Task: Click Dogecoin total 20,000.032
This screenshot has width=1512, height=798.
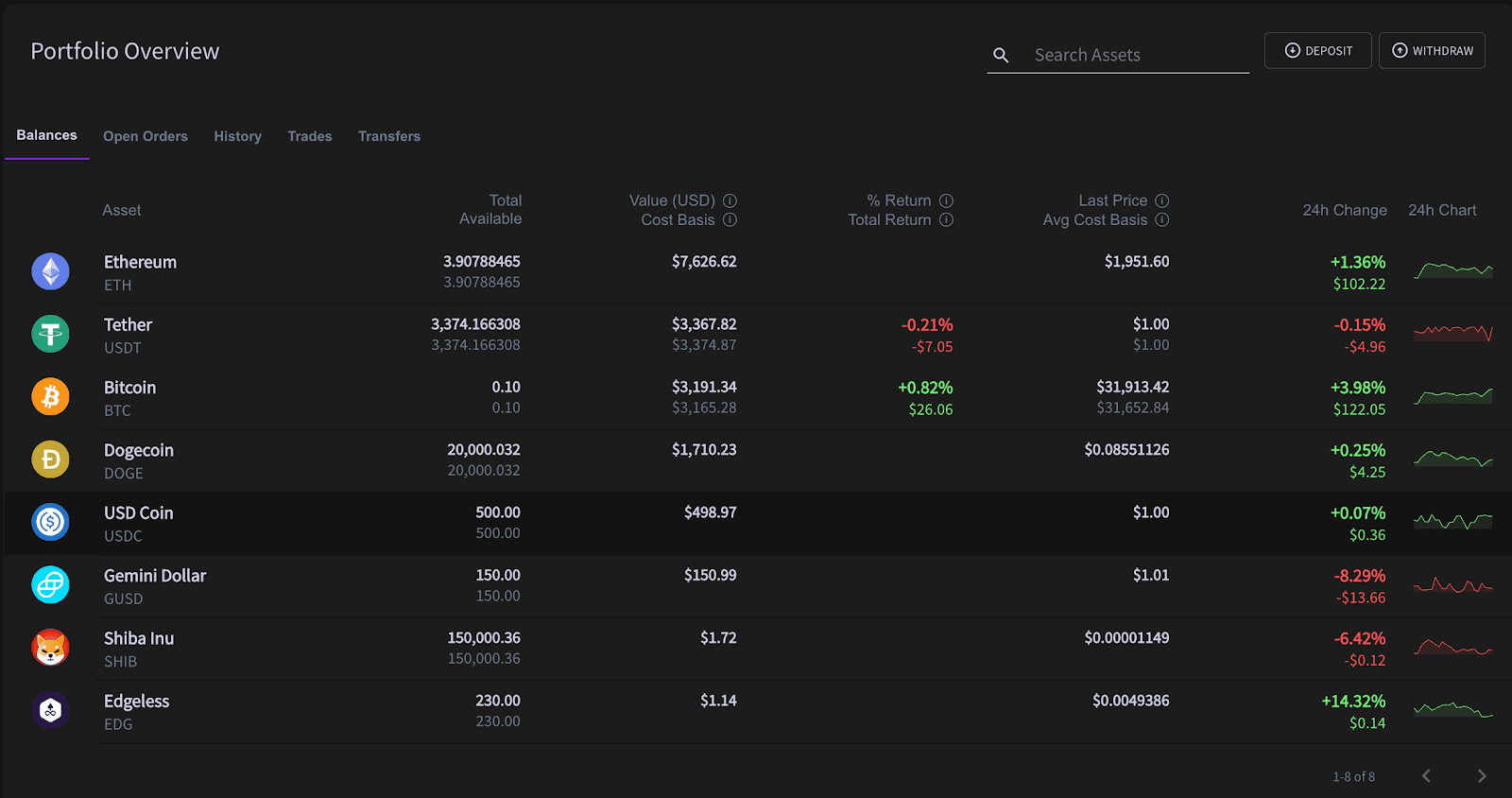Action: point(484,449)
